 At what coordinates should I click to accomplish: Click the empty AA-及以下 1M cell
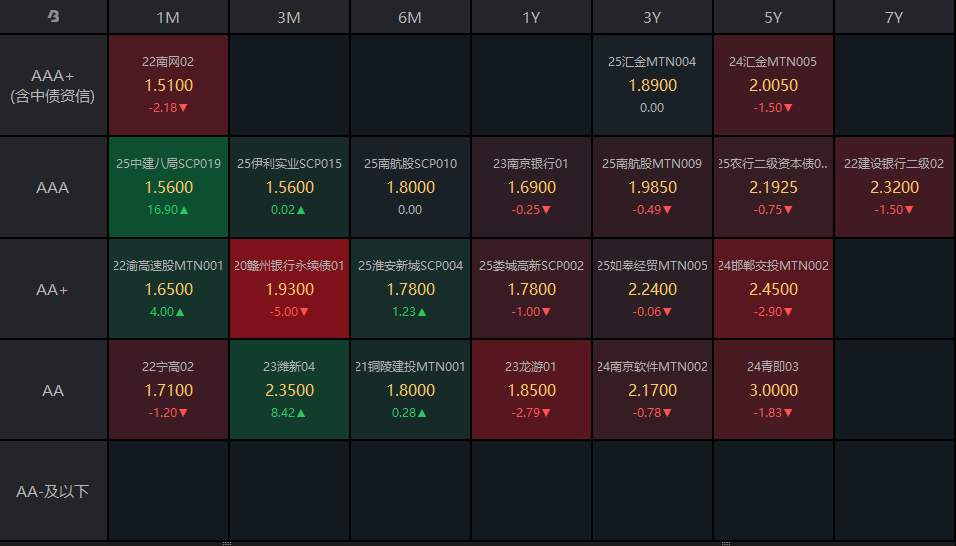168,491
